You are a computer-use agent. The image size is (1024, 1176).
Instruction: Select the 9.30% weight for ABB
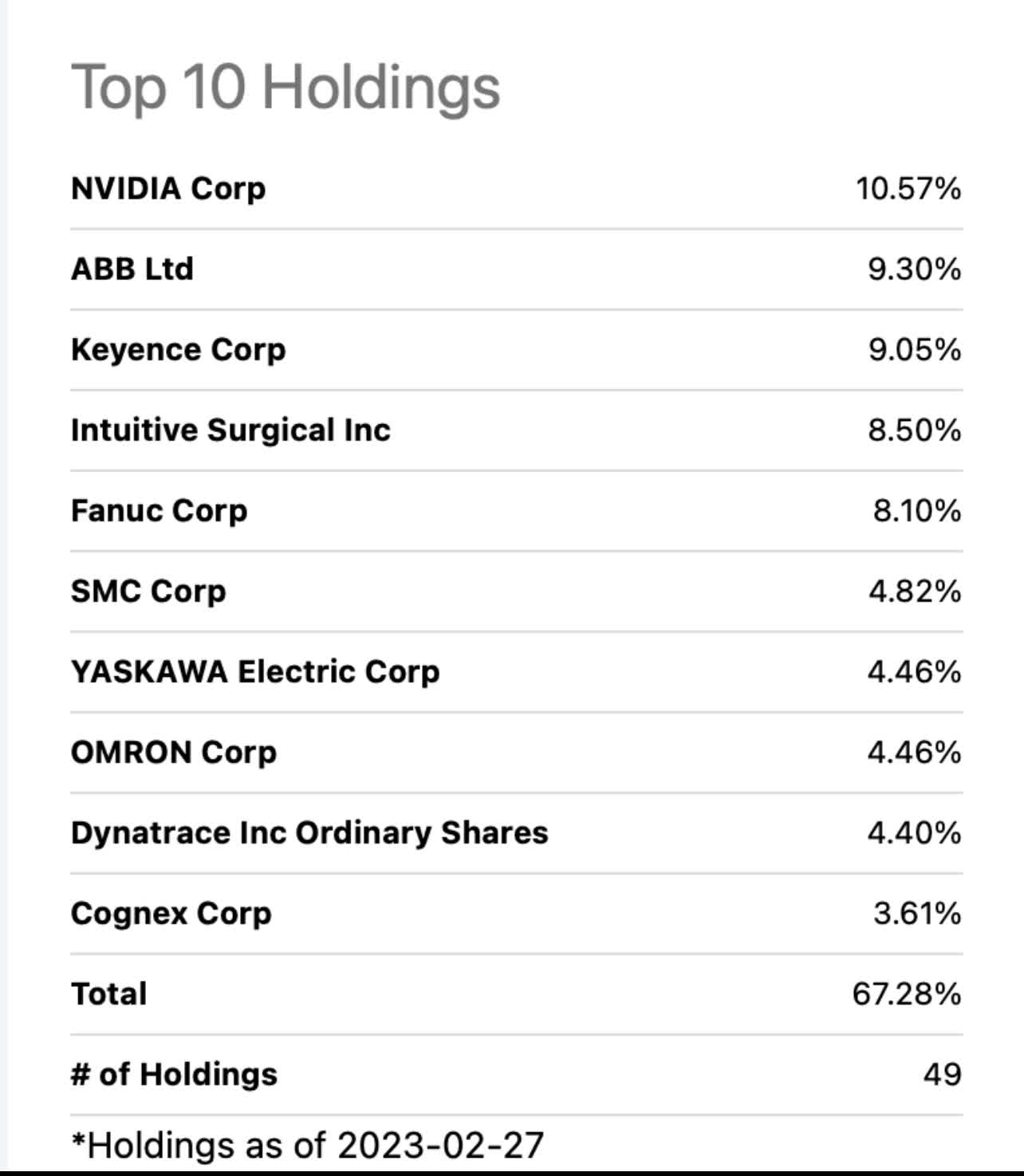coord(914,269)
